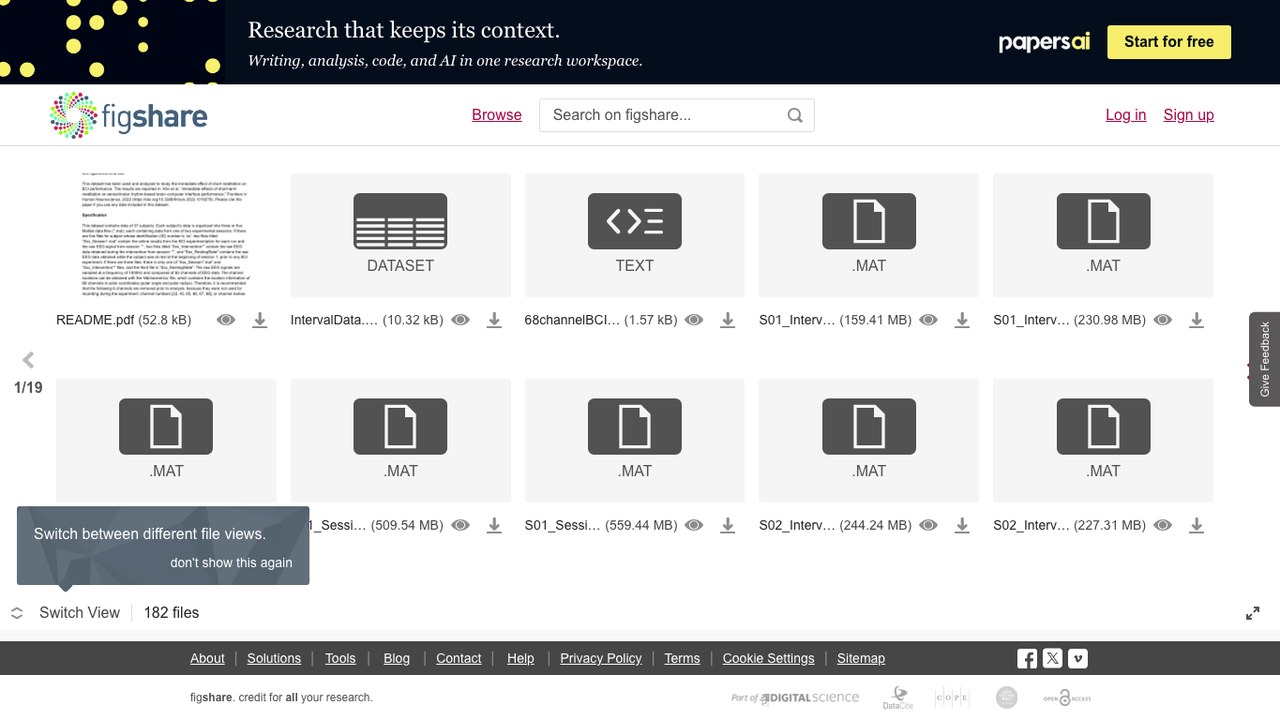
Task: Preview the IntervalData file with eye icon
Action: click(460, 320)
